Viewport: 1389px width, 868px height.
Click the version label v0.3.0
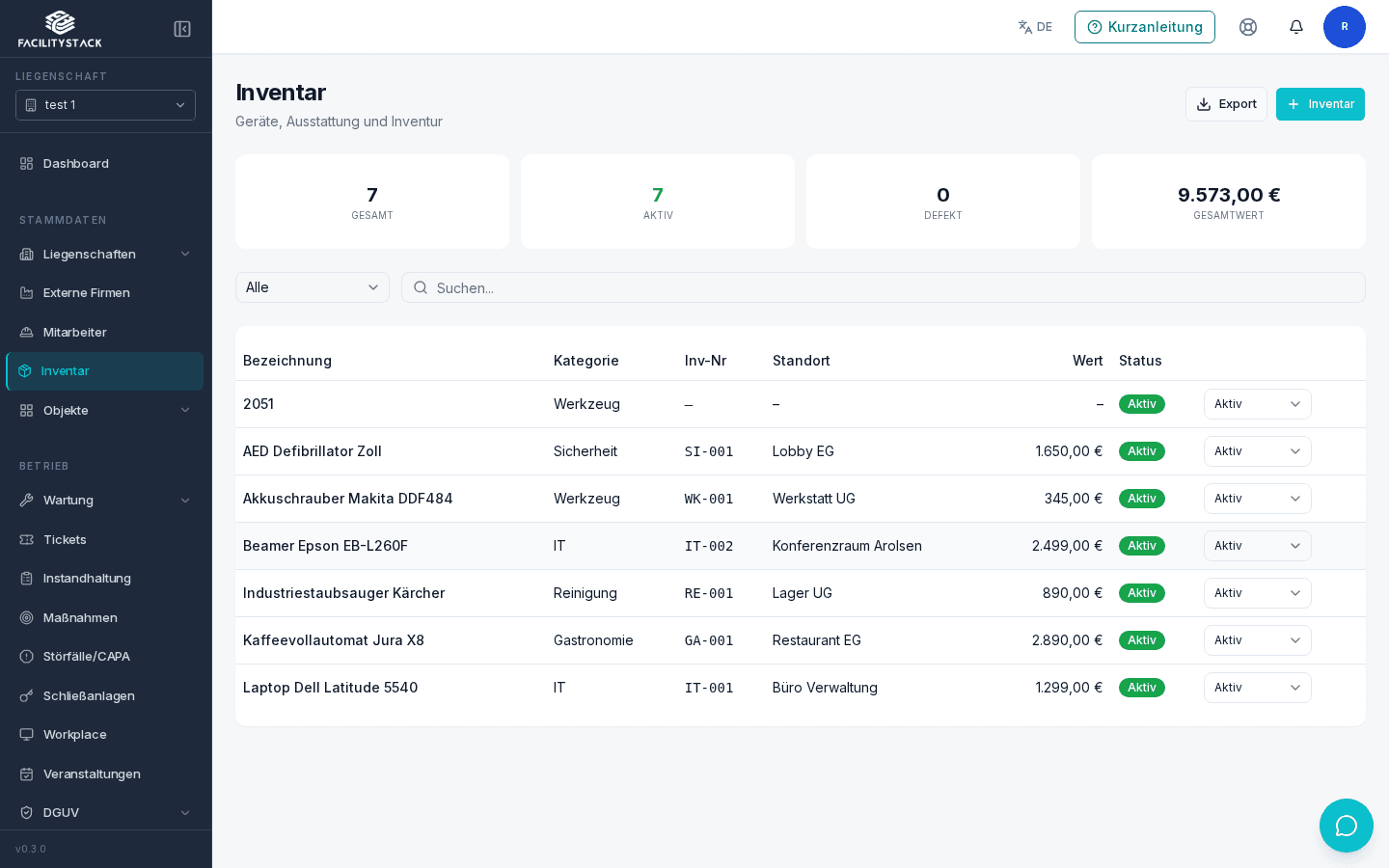(31, 850)
